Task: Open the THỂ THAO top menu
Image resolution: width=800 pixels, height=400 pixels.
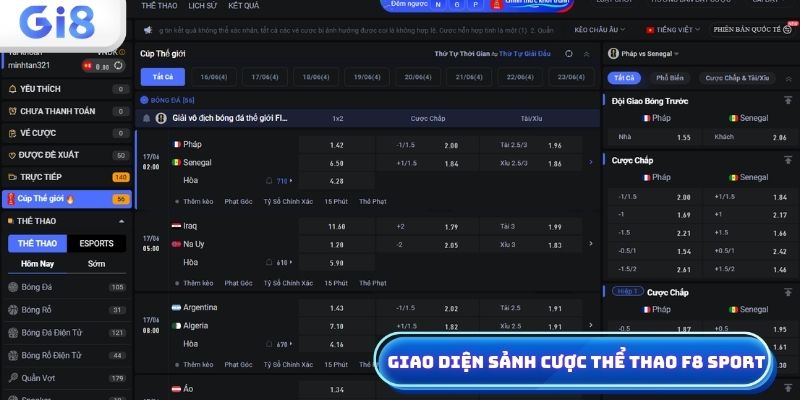Action: (159, 6)
